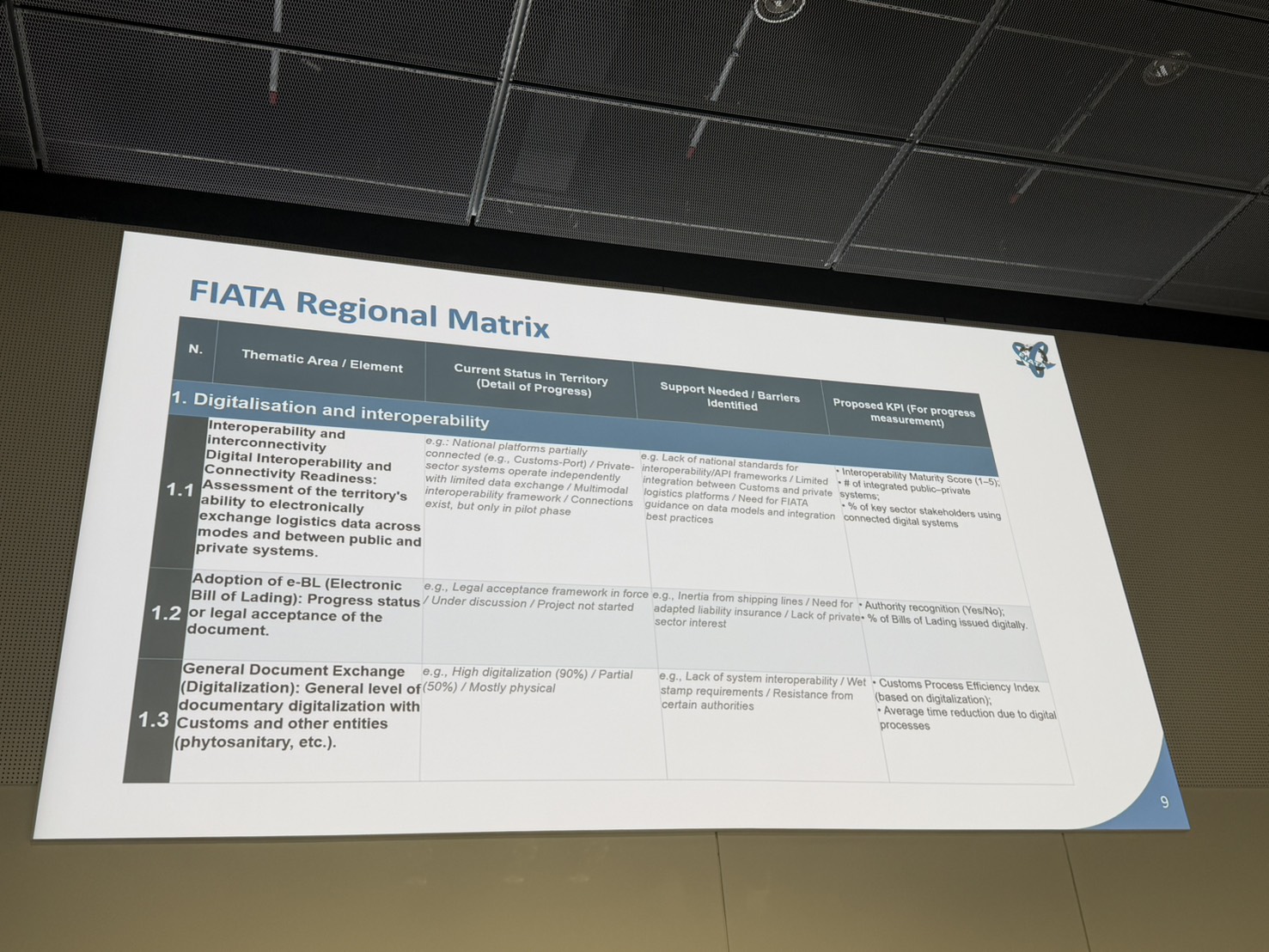This screenshot has width=1269, height=952.
Task: Click the FIATA logo icon on slide
Action: (x=1032, y=358)
